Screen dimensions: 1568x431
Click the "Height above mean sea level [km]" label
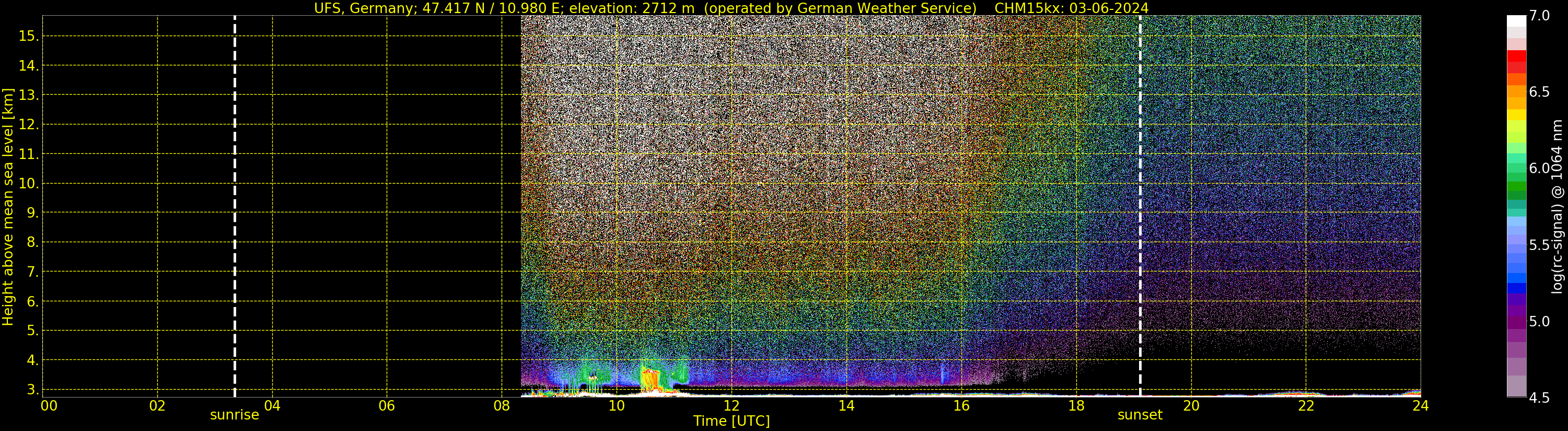[x=8, y=207]
